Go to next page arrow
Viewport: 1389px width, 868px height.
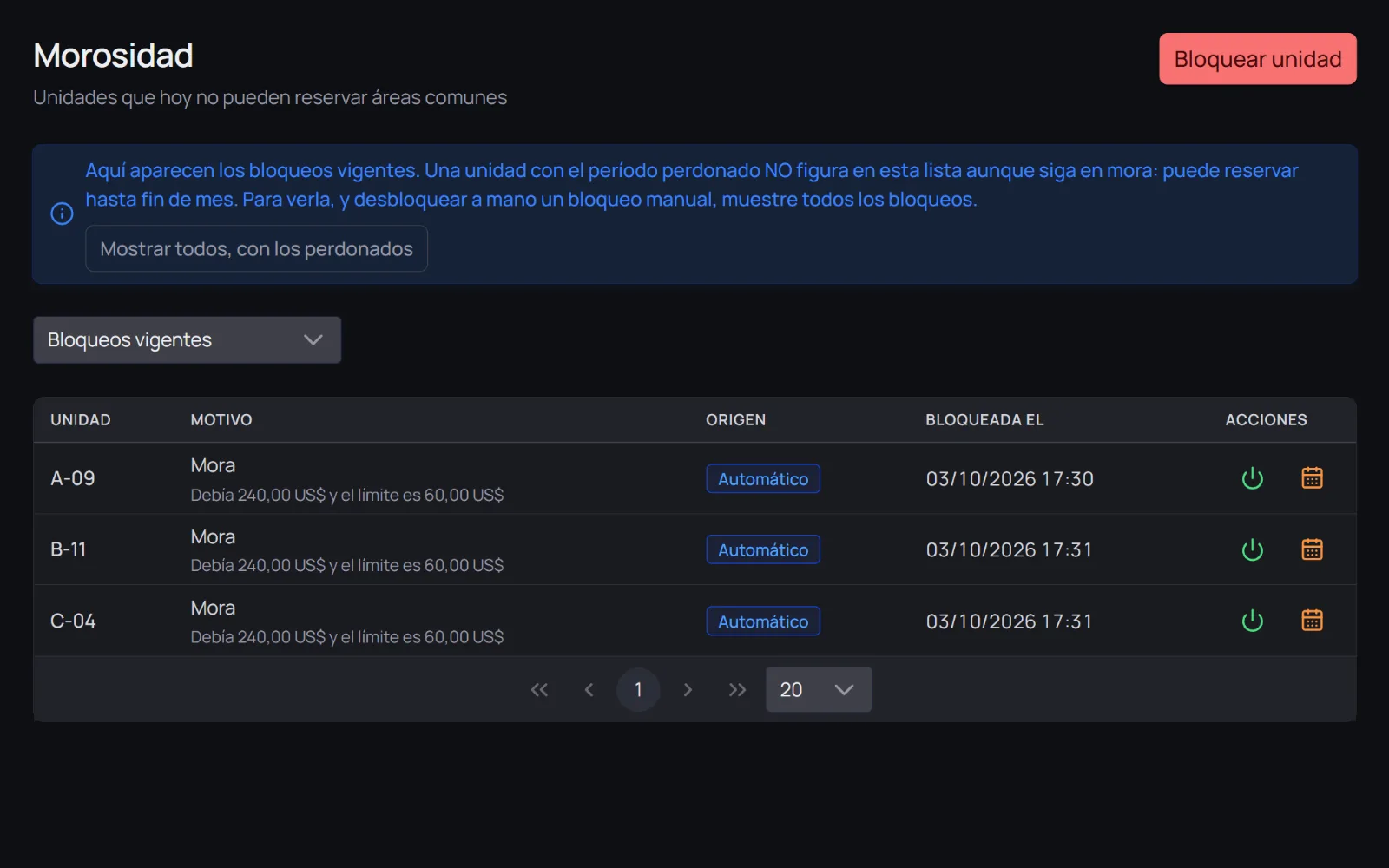[x=688, y=689]
